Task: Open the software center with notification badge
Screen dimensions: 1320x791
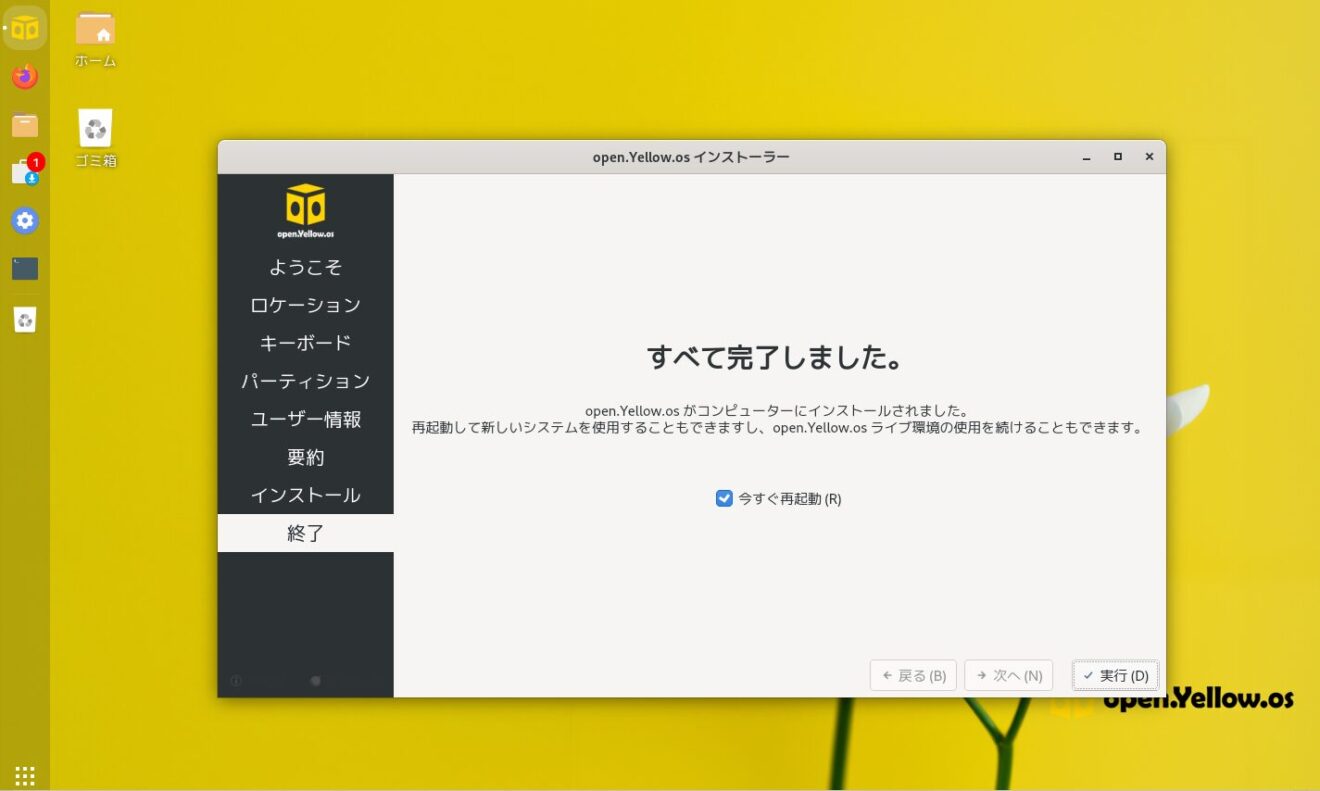Action: point(24,172)
